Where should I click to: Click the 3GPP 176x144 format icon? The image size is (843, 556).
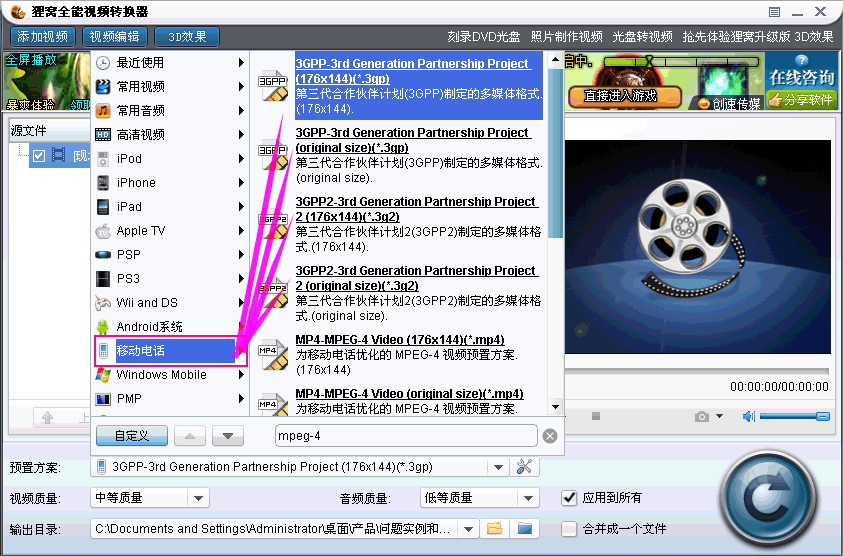pos(274,85)
